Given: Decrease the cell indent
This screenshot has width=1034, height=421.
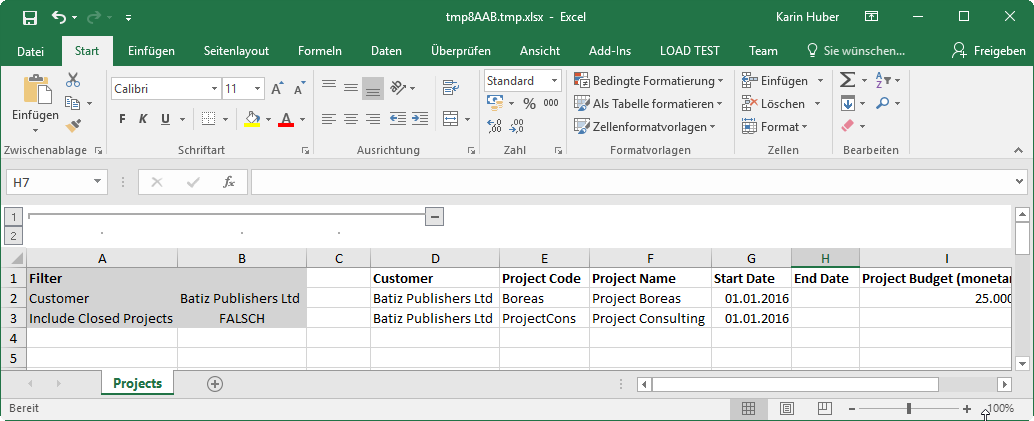Looking at the screenshot, I should [398, 119].
